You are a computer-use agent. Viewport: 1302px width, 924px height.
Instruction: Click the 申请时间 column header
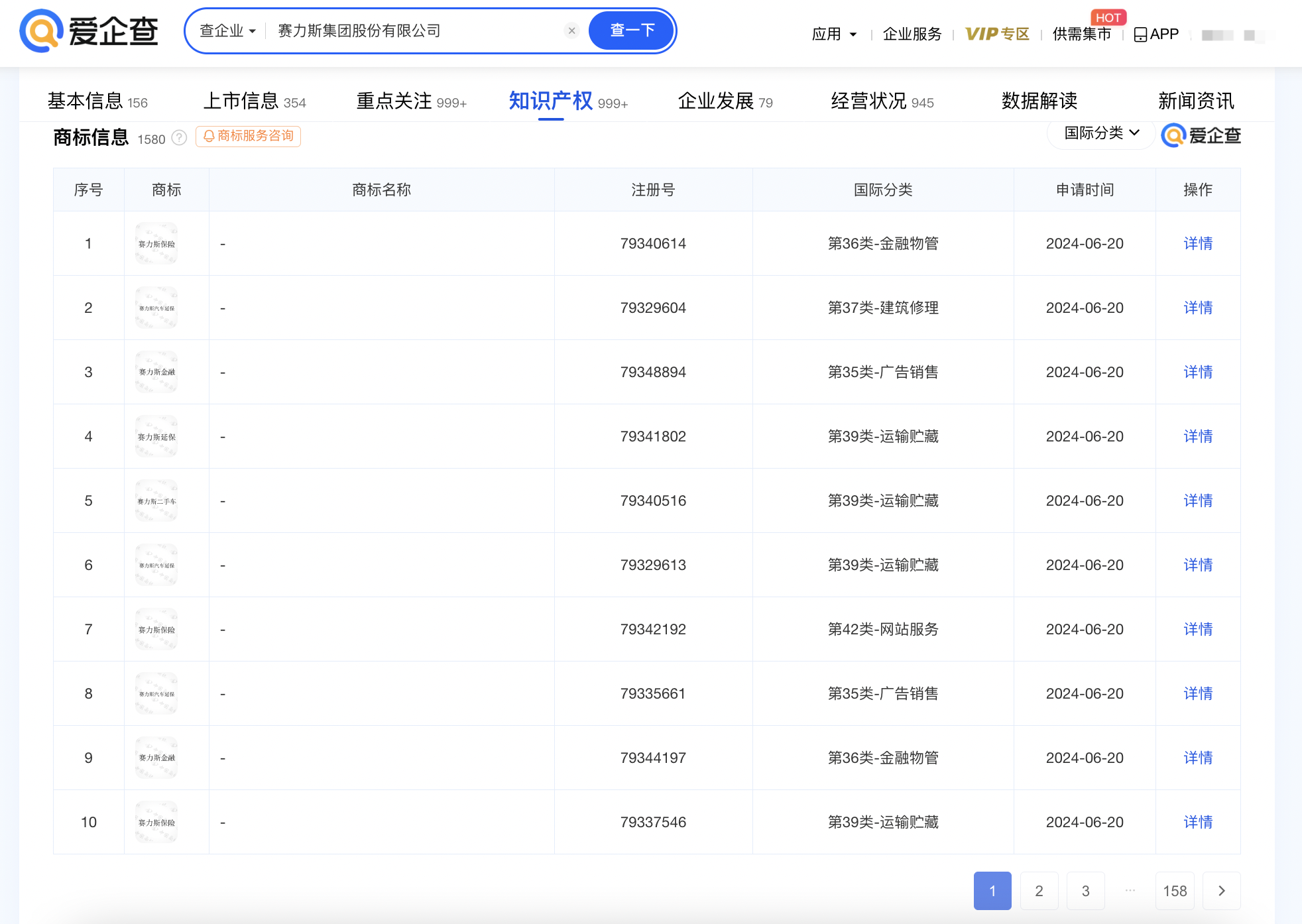1085,190
